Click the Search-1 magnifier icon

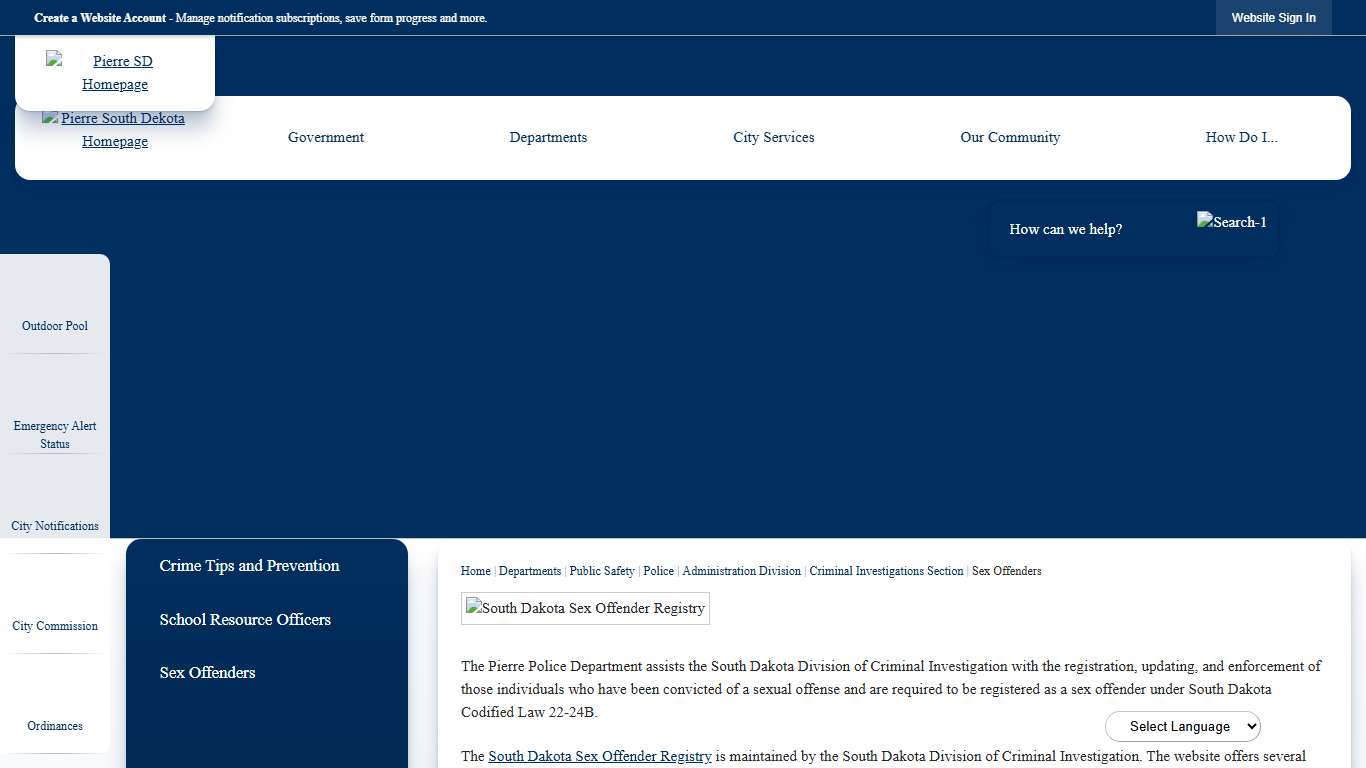(x=1231, y=222)
